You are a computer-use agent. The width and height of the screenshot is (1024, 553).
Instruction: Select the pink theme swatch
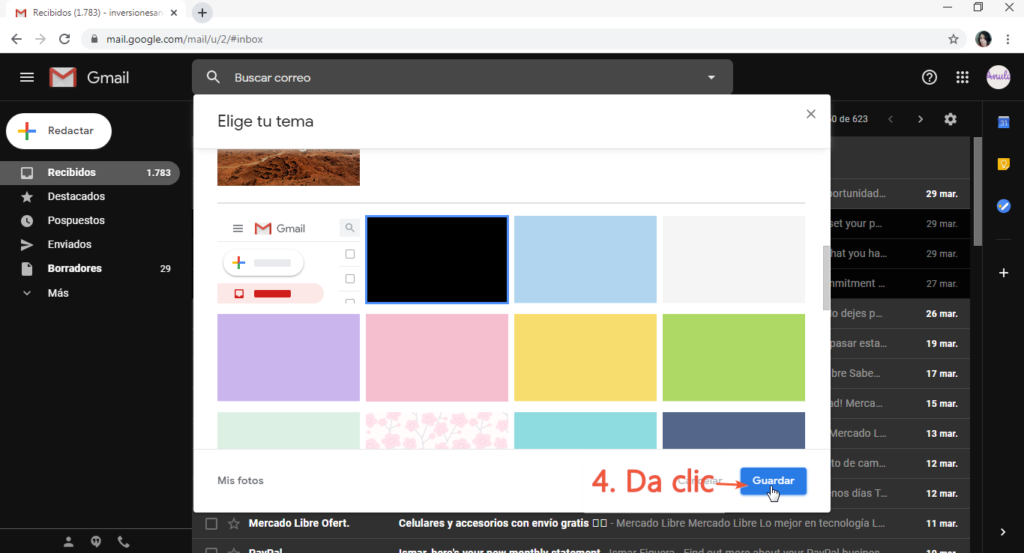(437, 357)
